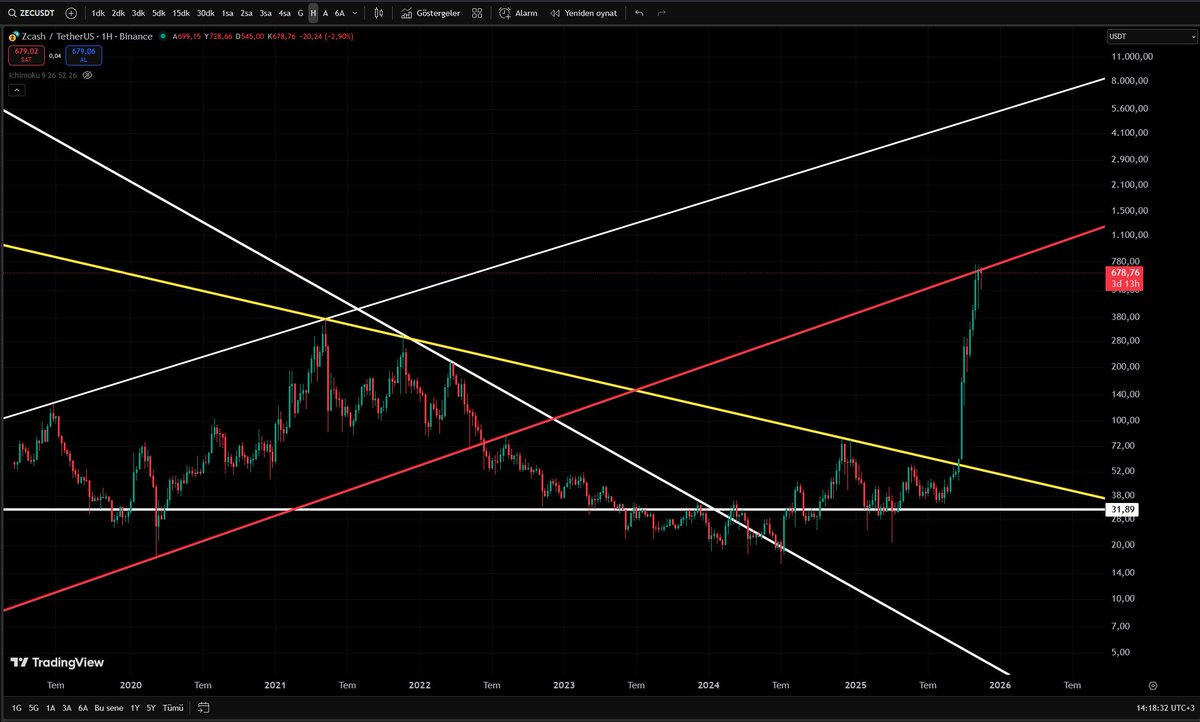Open time axis settings gear icon

(x=1153, y=686)
